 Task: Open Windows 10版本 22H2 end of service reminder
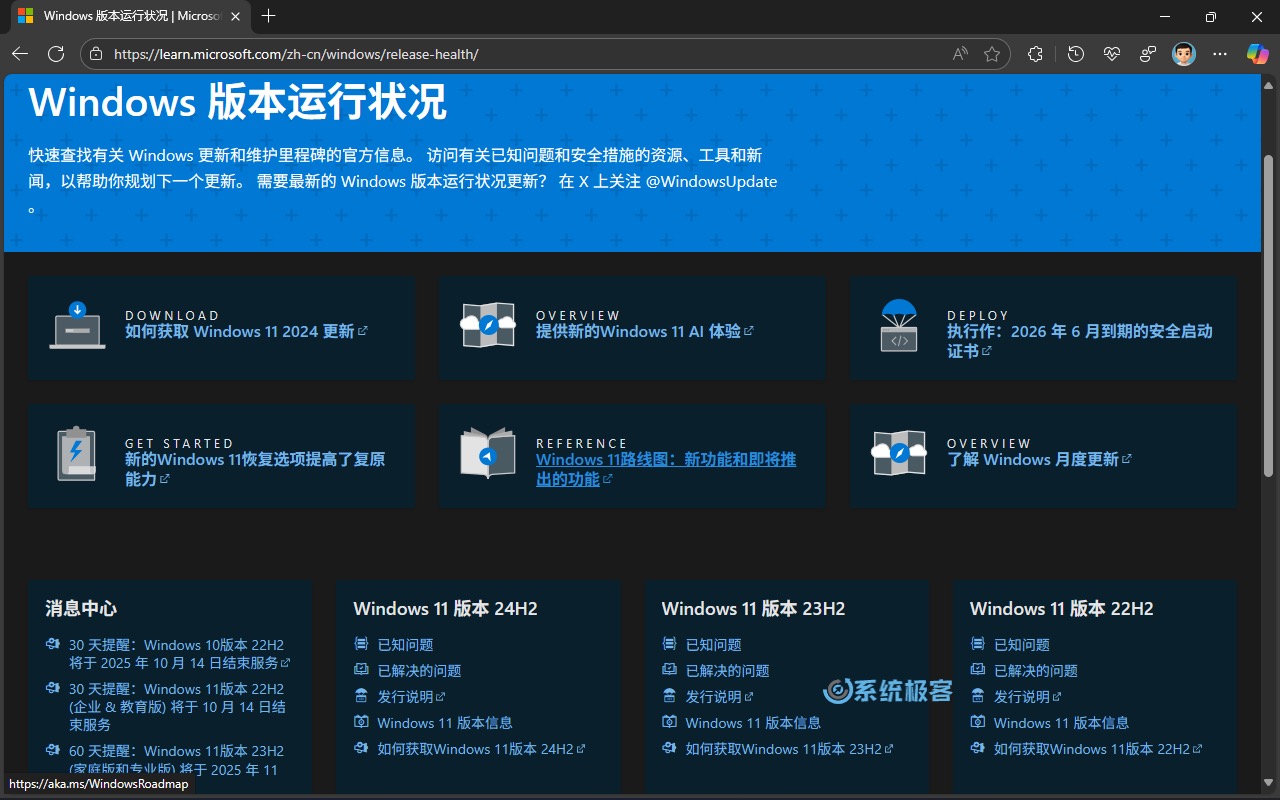(x=179, y=653)
